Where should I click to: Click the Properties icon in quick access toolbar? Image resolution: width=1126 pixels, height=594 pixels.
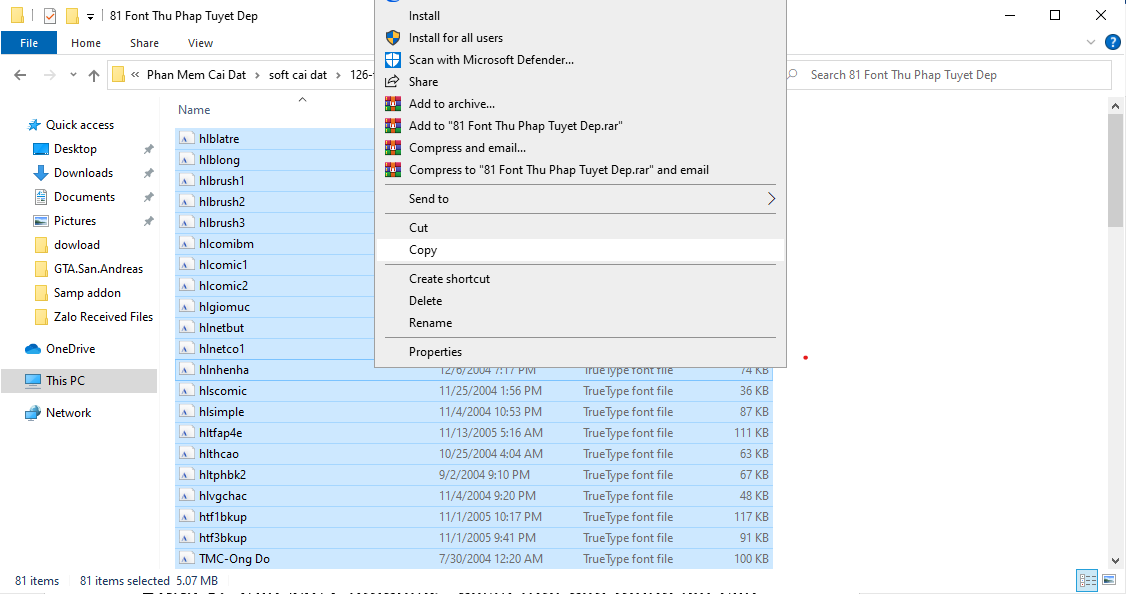click(x=50, y=16)
